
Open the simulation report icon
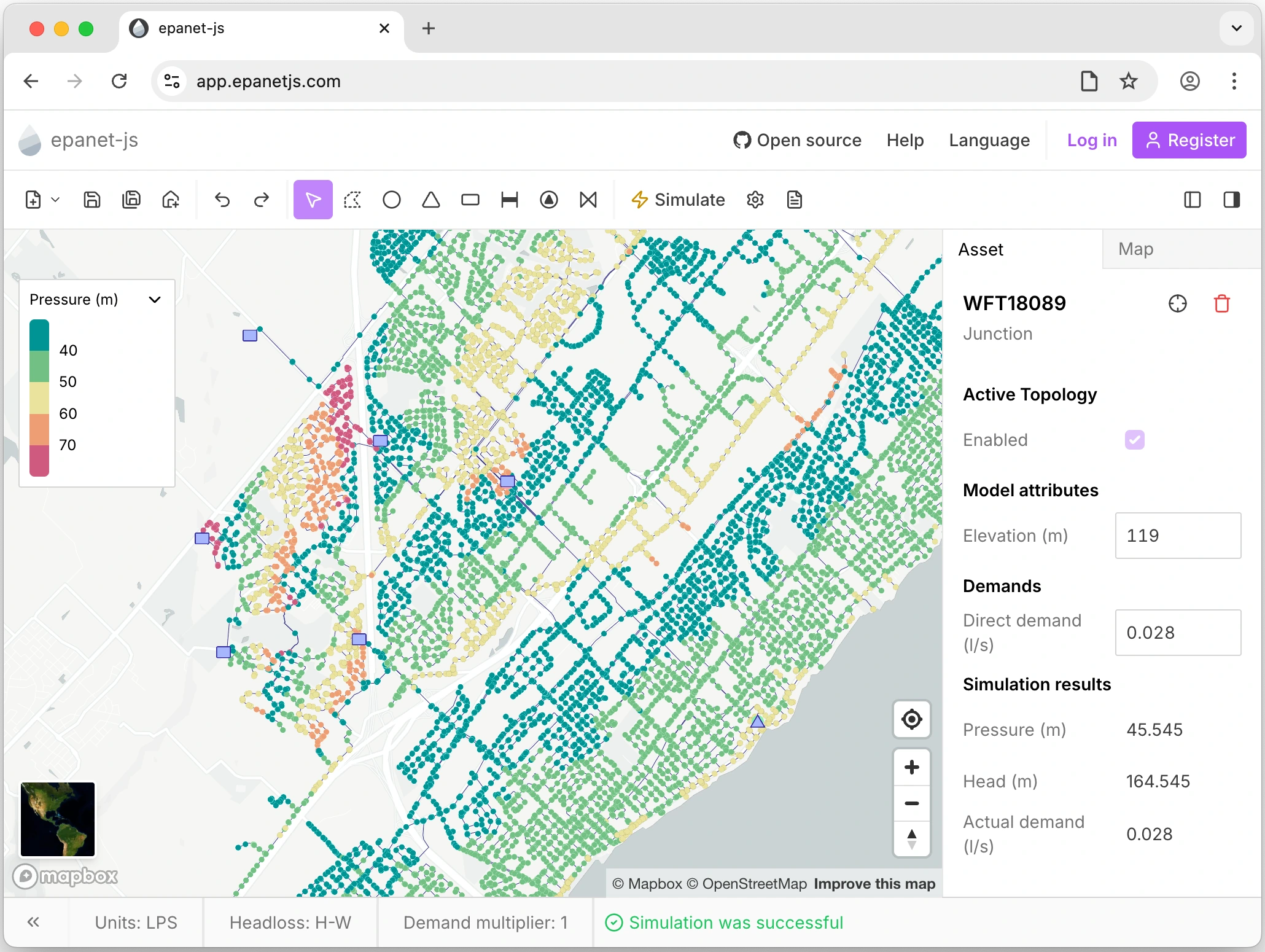[794, 200]
